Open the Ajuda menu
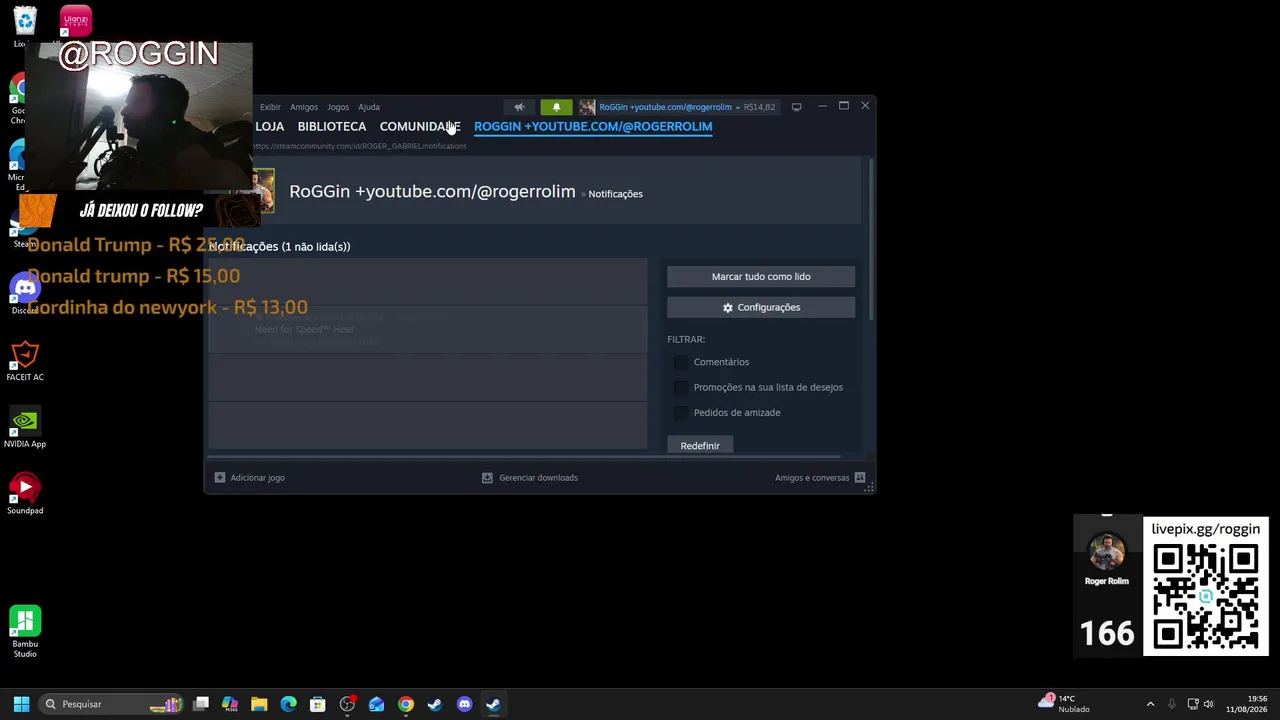 tap(369, 107)
